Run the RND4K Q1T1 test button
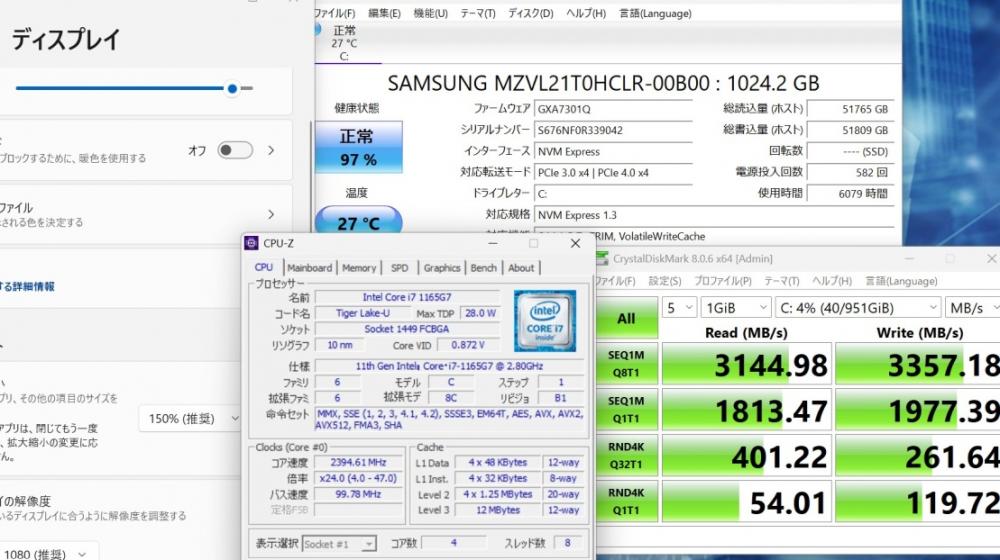1000x560 pixels. click(626, 501)
